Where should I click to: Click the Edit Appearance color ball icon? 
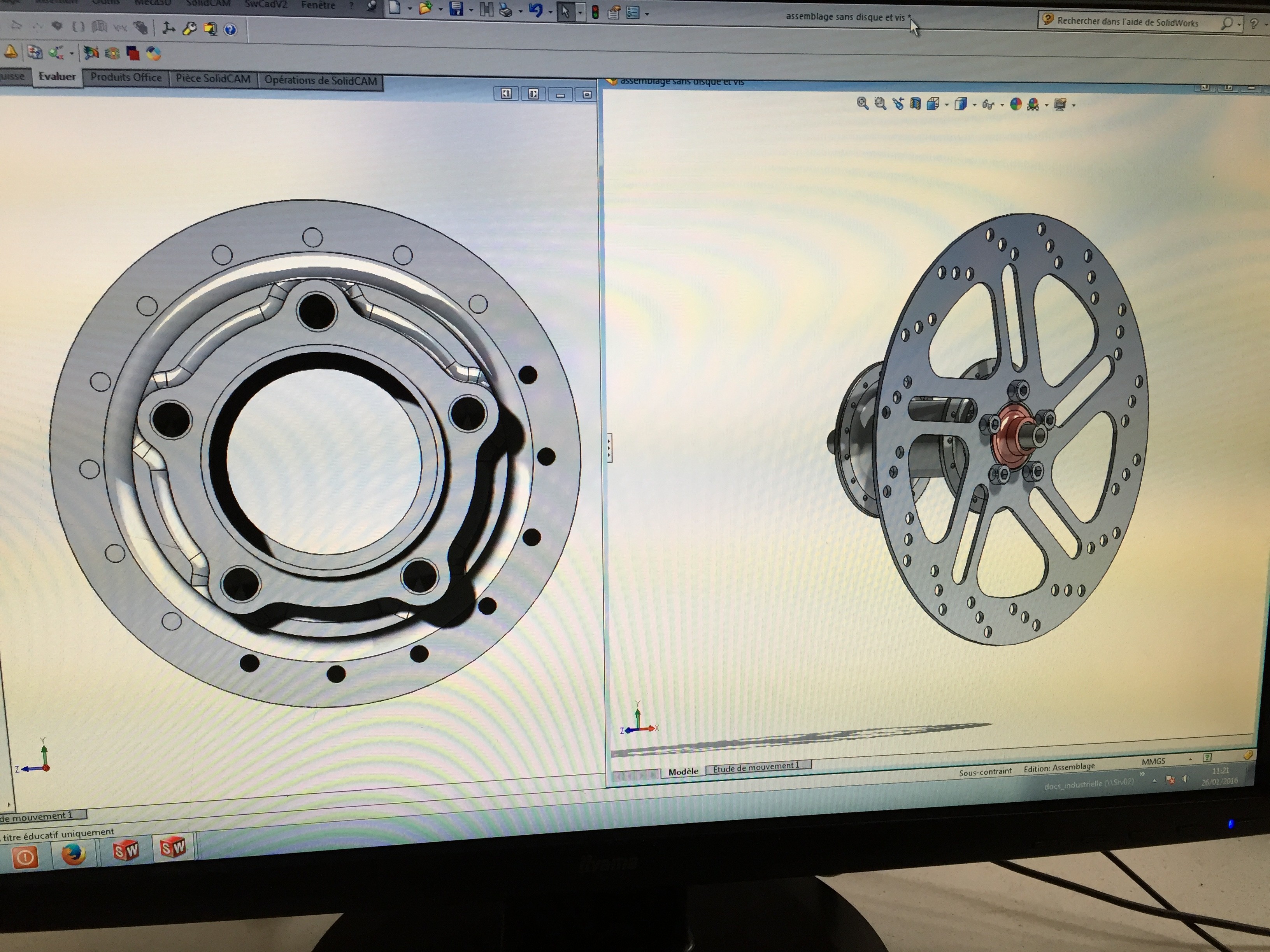pos(1016,105)
